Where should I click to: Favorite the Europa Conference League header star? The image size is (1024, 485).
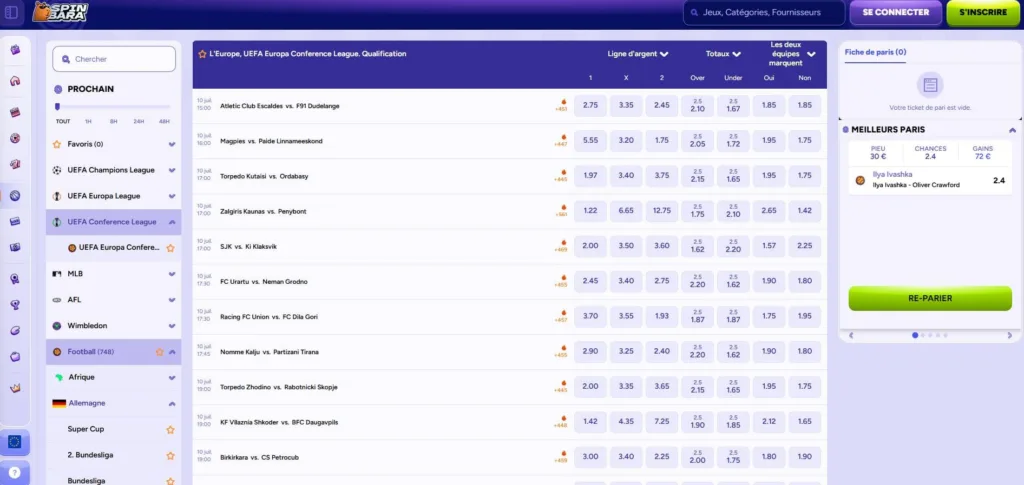pyautogui.click(x=202, y=54)
